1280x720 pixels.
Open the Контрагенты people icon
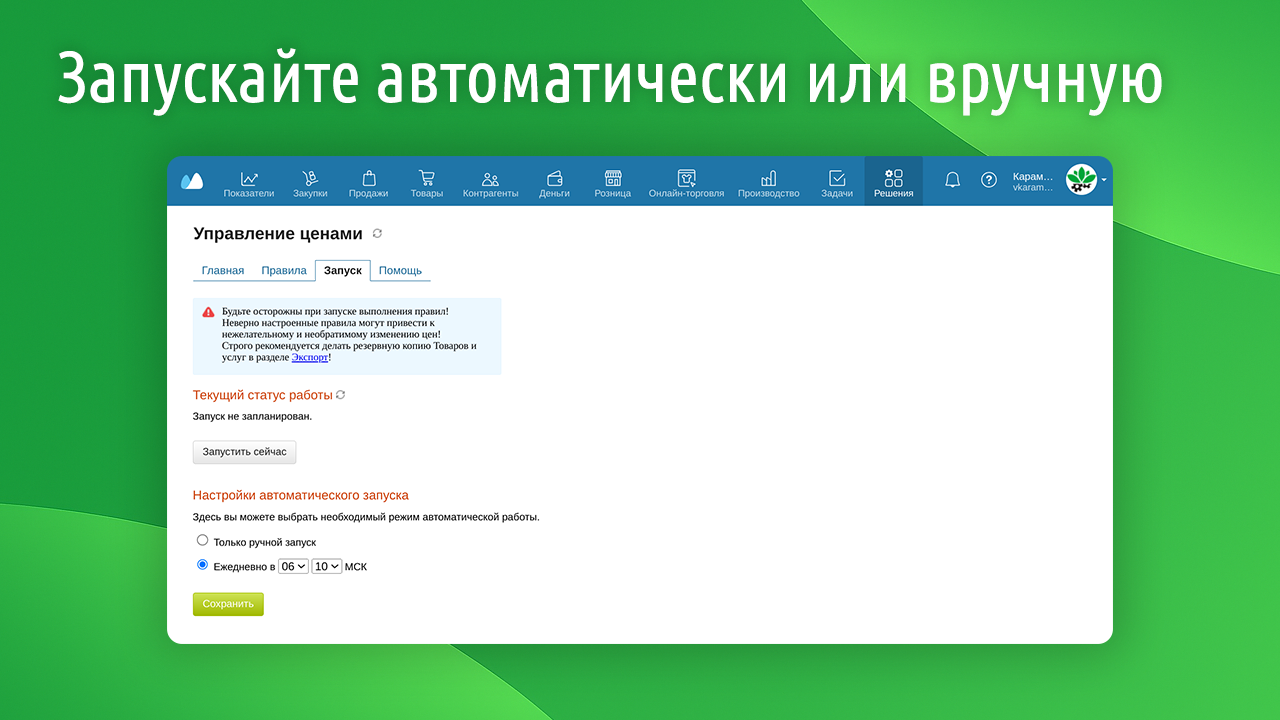click(490, 179)
